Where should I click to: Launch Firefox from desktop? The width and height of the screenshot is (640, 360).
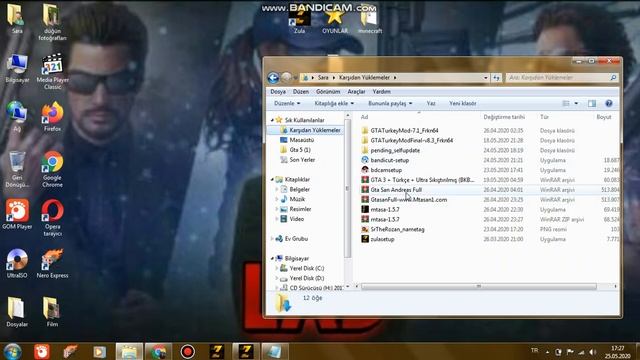coord(52,116)
